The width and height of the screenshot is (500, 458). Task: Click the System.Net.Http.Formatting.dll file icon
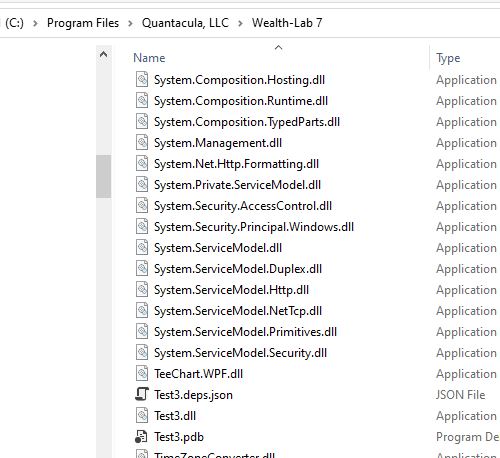142,164
